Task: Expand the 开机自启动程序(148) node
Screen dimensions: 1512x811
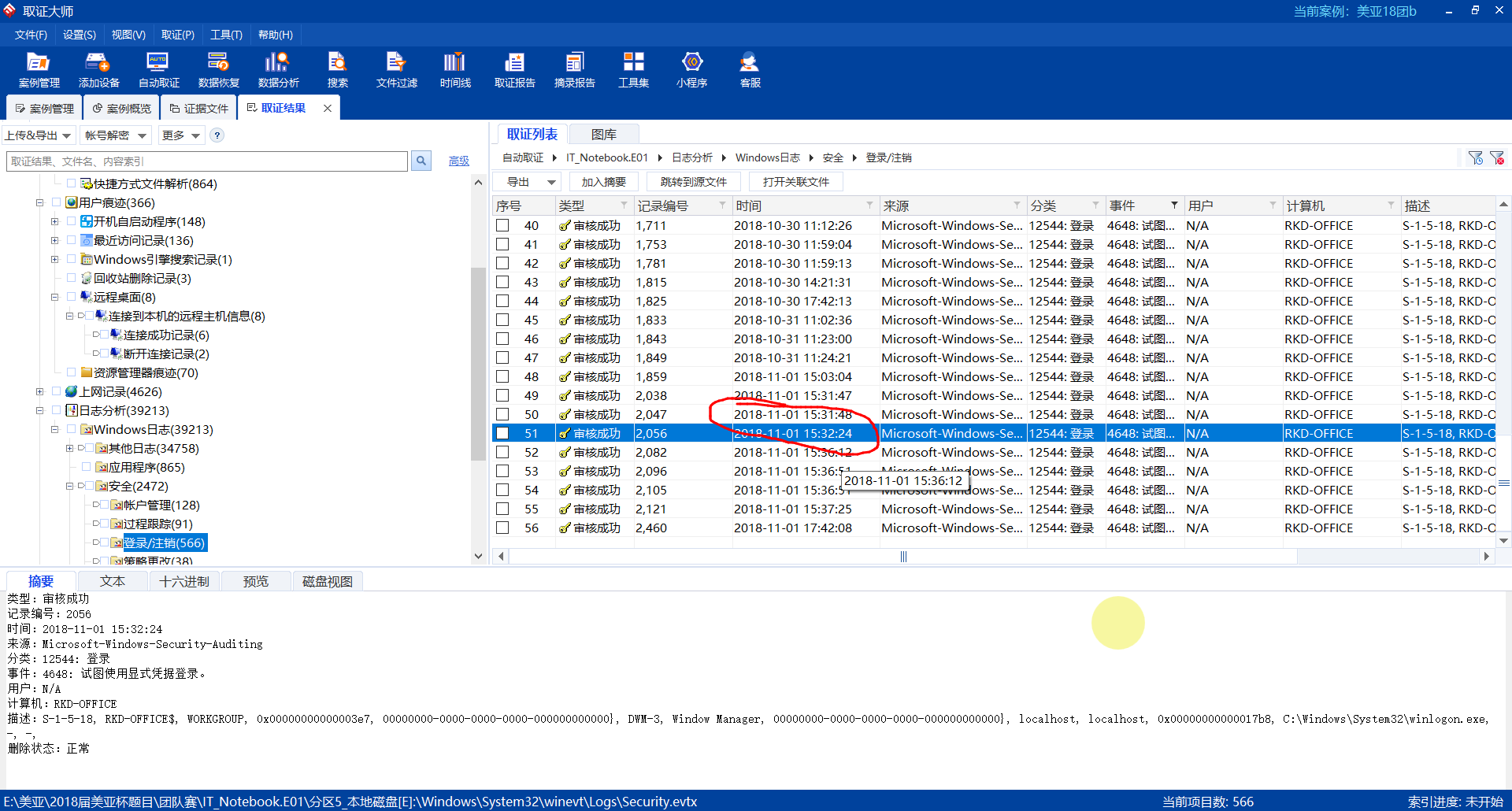Action: [x=54, y=221]
